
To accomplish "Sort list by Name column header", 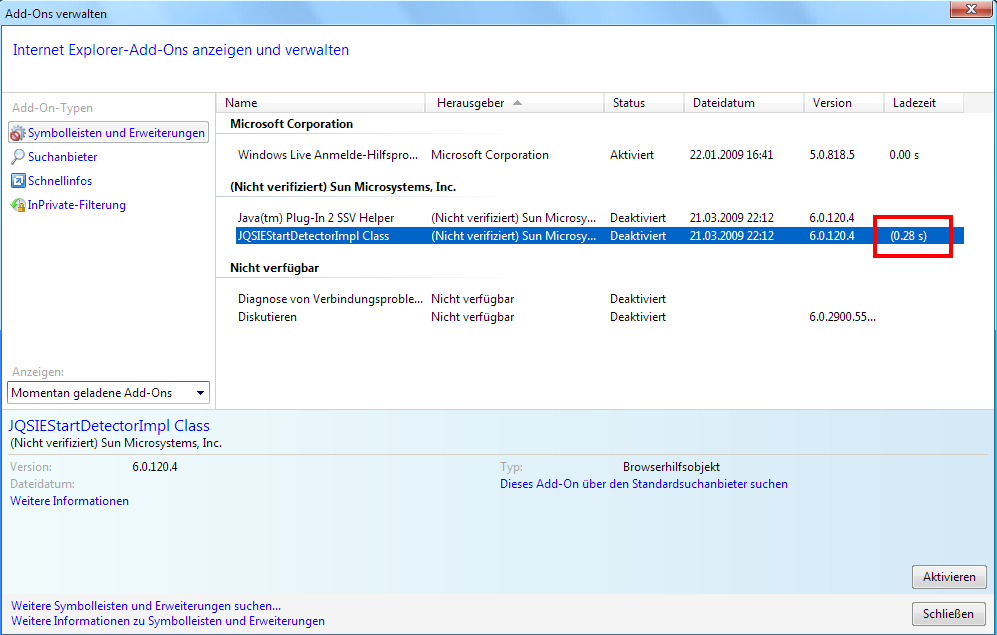I will tap(320, 103).
